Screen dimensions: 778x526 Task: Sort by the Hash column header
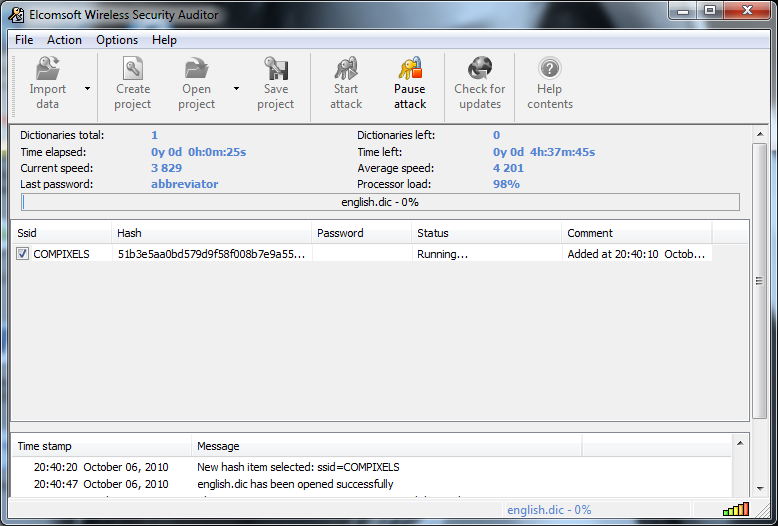pos(211,233)
